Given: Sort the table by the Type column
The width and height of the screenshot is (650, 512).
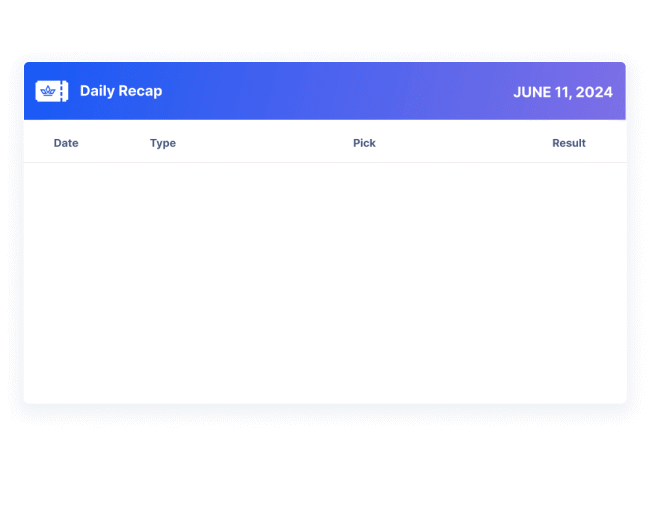Looking at the screenshot, I should tap(163, 143).
